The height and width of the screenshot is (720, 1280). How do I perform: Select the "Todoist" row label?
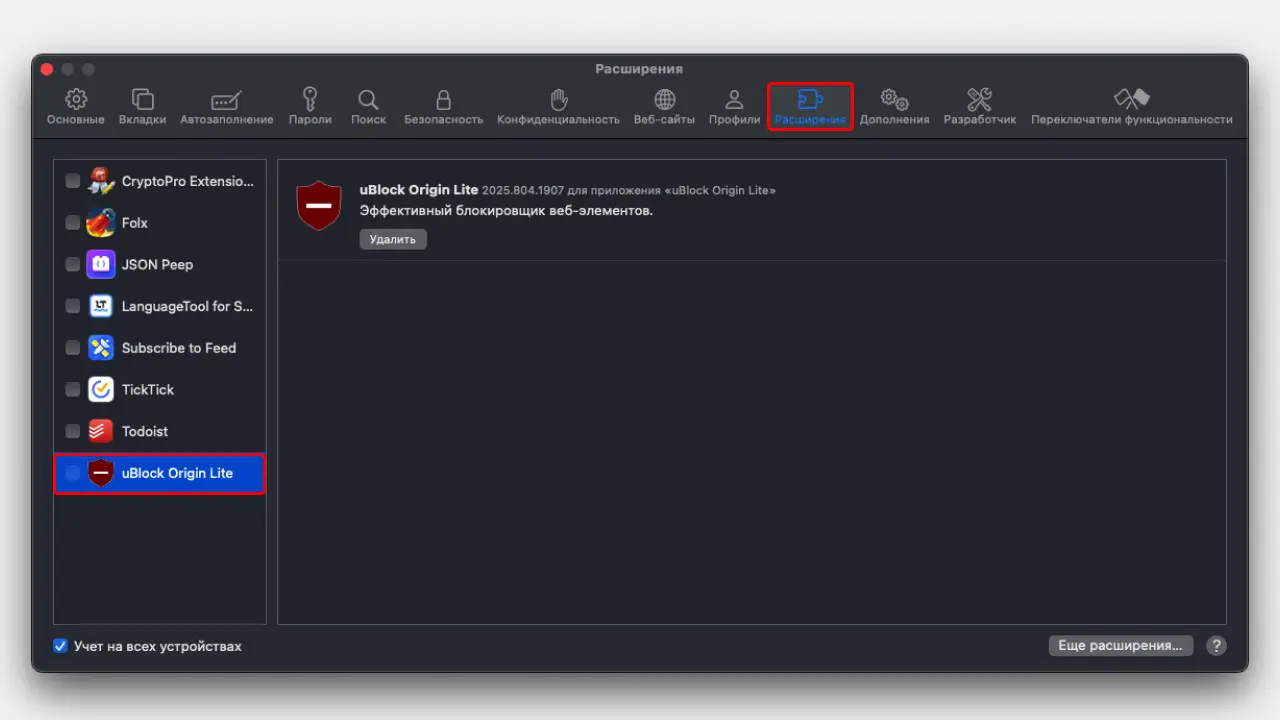tap(145, 431)
